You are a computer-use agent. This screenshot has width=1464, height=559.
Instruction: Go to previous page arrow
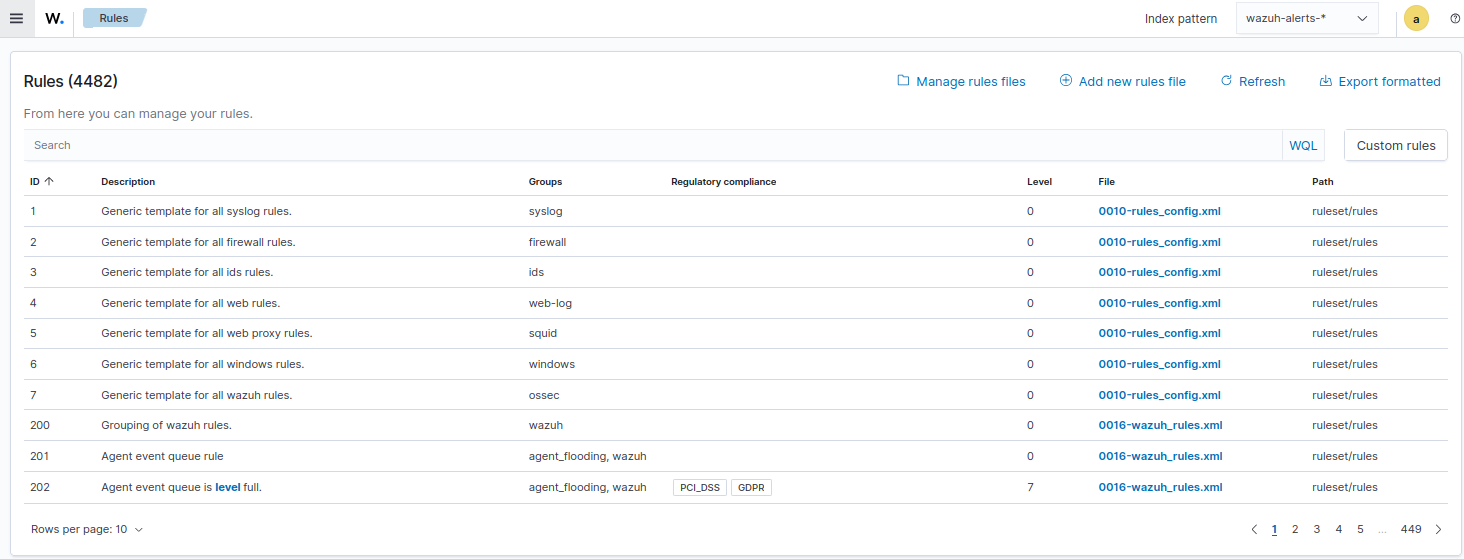(1254, 529)
